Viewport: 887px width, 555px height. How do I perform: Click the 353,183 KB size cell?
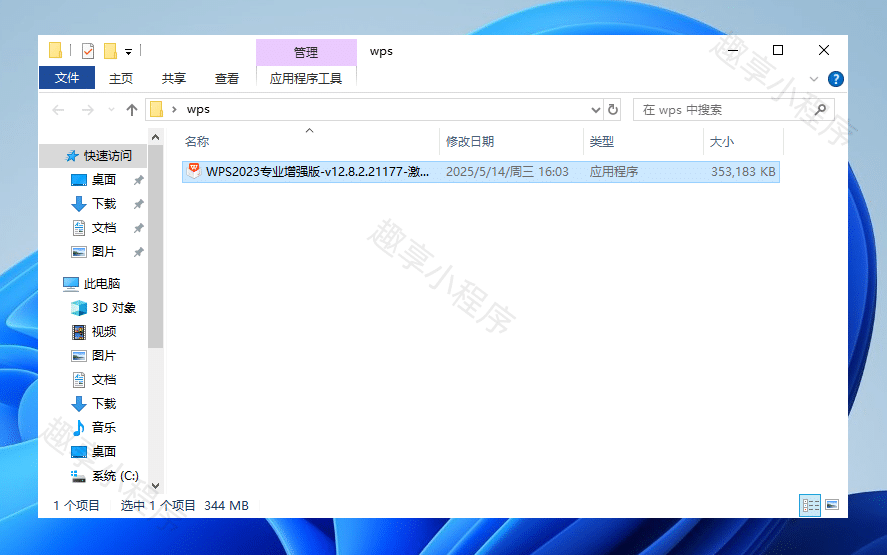743,171
